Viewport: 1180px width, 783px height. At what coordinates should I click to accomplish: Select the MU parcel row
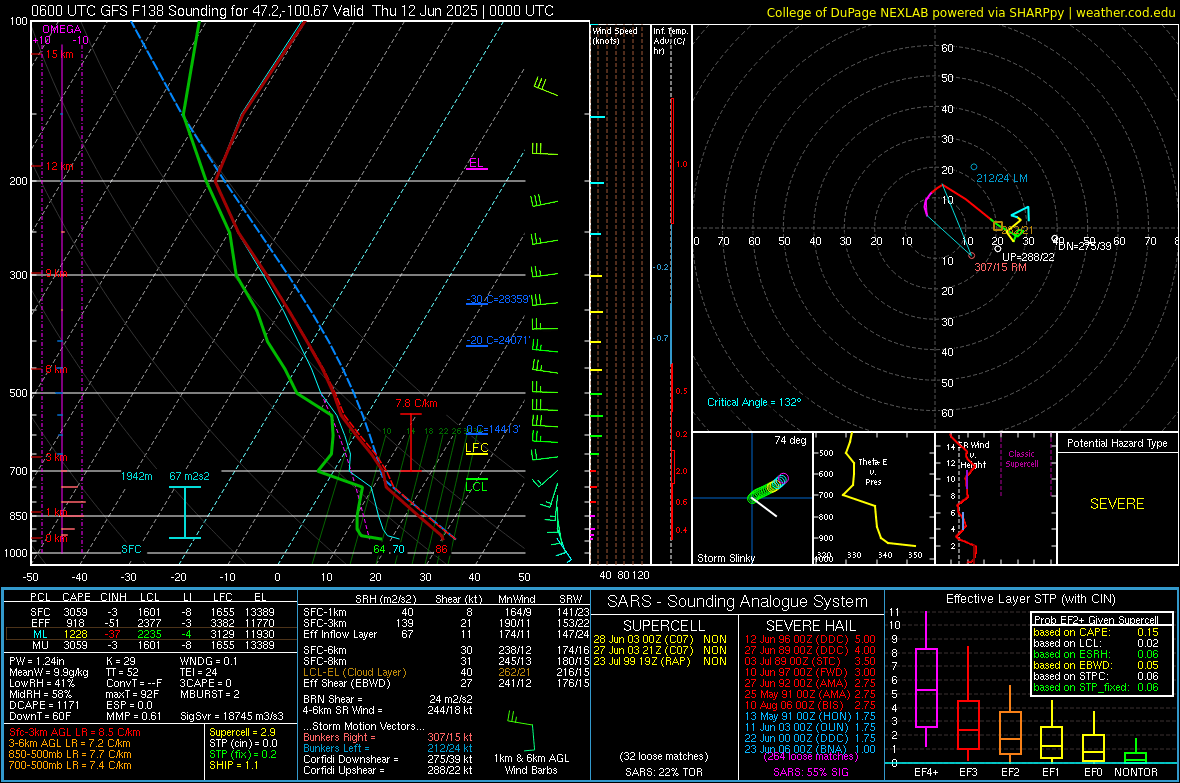(x=151, y=644)
